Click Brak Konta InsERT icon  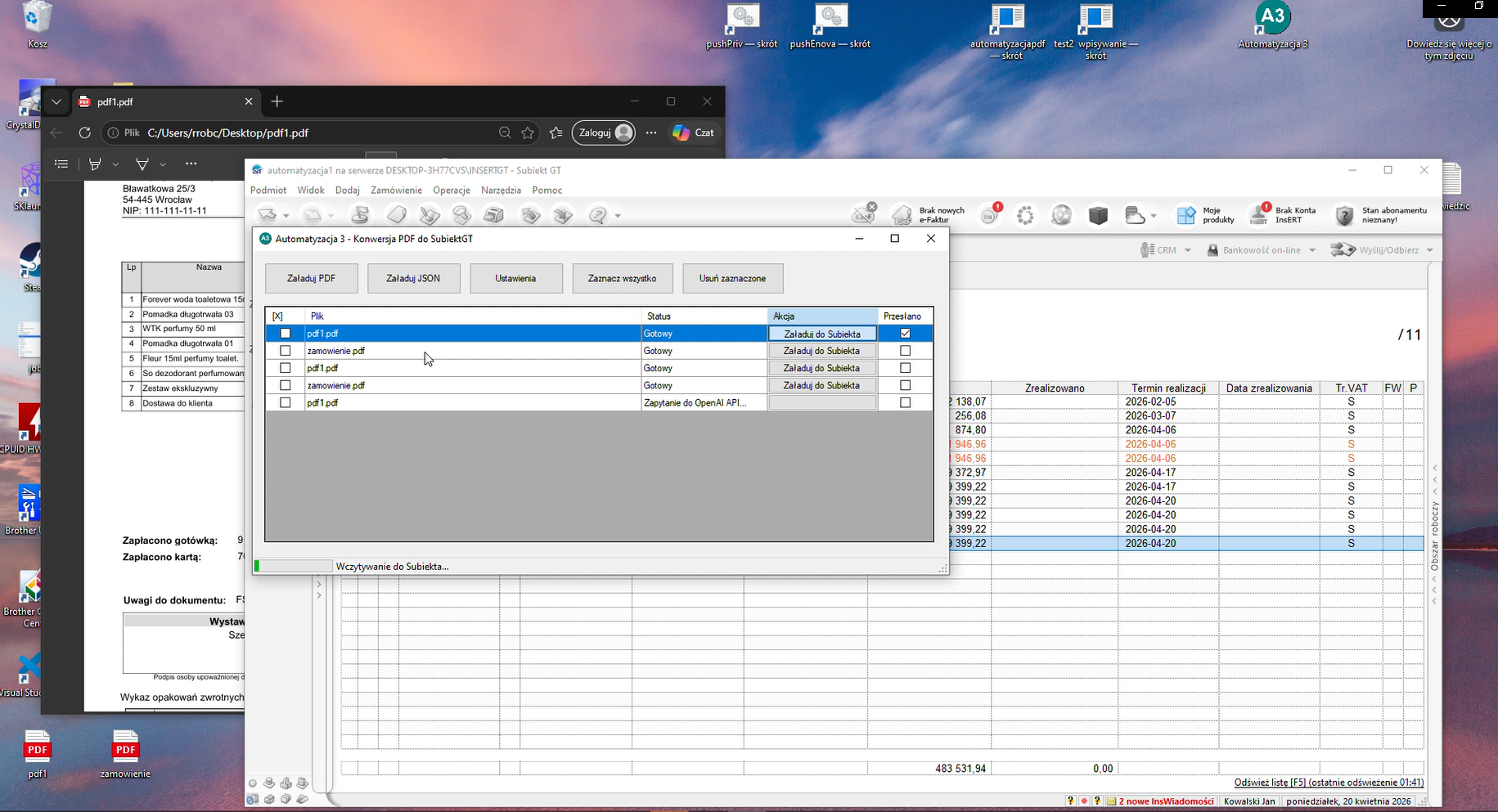tap(1258, 215)
